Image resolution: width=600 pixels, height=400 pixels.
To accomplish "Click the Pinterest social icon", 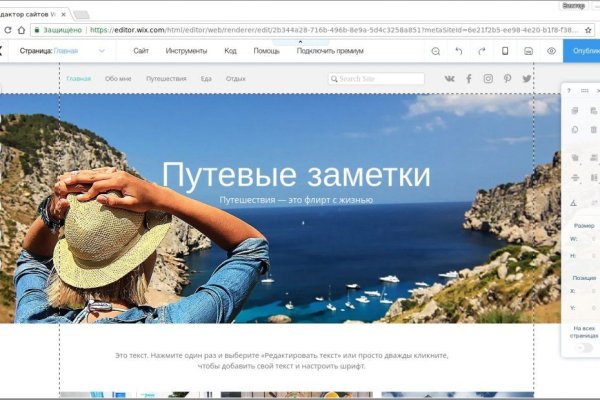I will (x=507, y=78).
